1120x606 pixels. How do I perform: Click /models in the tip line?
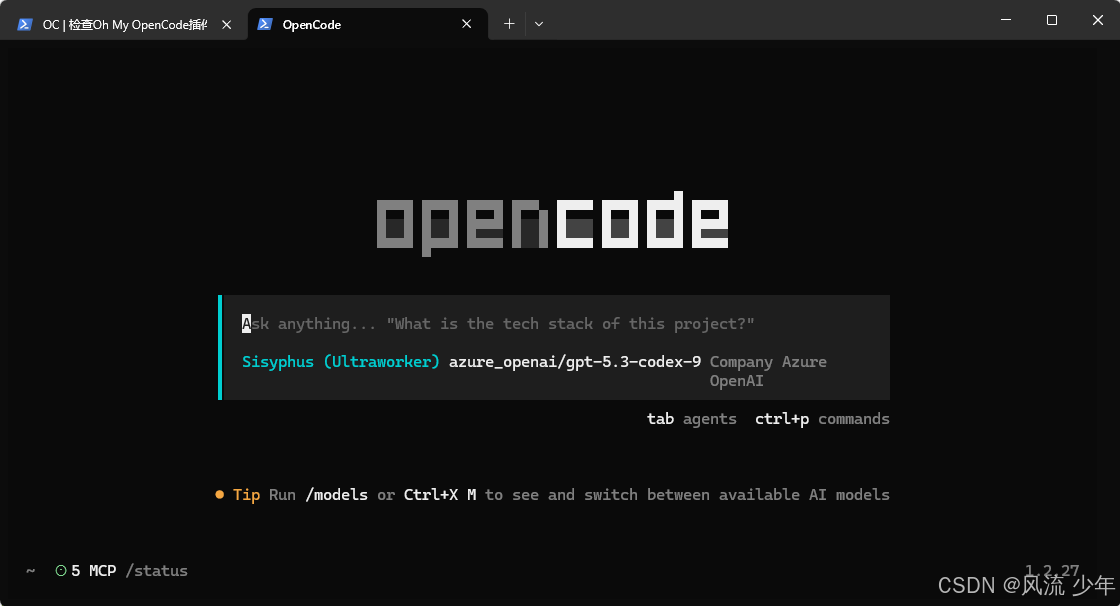(x=336, y=495)
